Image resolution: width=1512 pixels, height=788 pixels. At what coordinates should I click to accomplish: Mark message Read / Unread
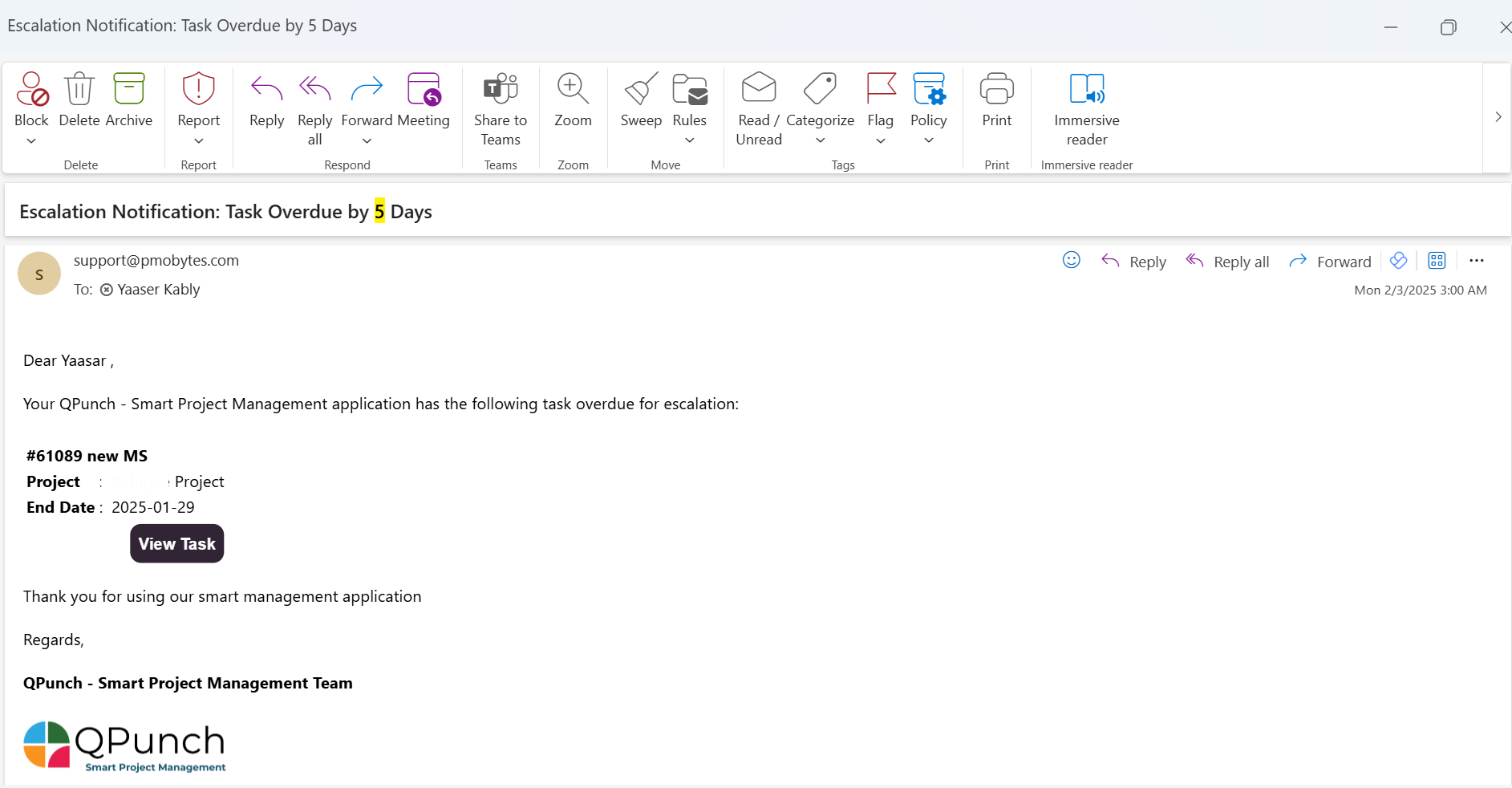tap(759, 89)
